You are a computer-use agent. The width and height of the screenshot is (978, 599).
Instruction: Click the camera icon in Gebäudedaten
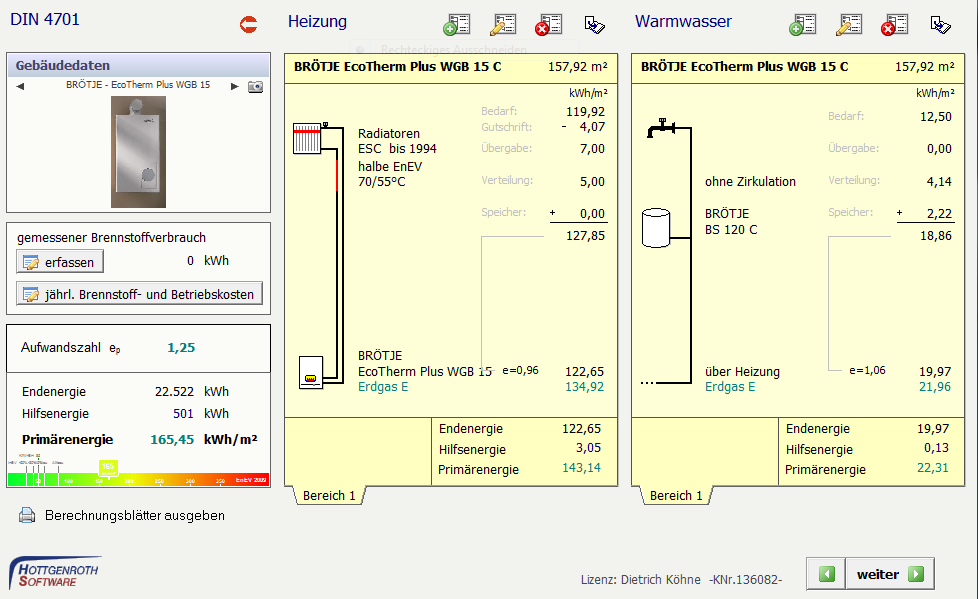point(256,86)
